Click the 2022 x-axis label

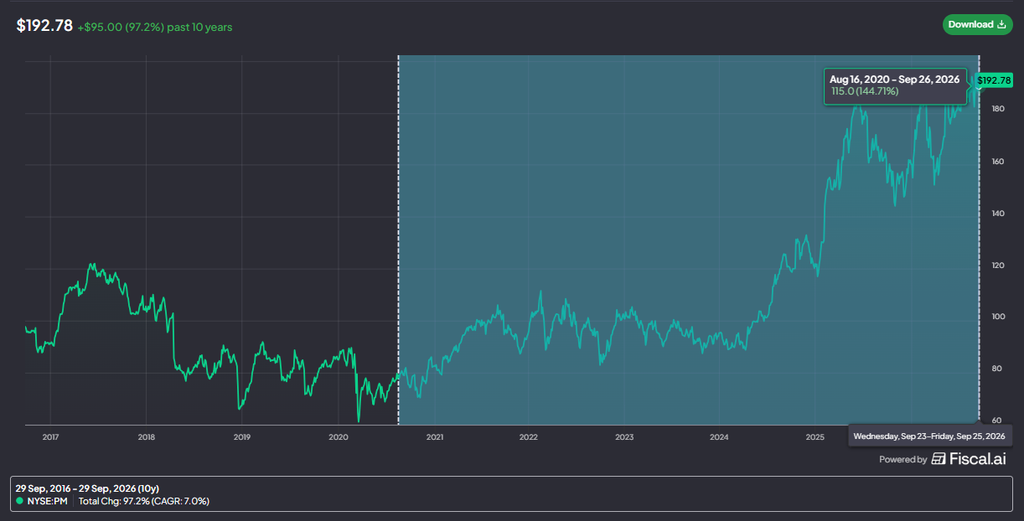(x=528, y=437)
